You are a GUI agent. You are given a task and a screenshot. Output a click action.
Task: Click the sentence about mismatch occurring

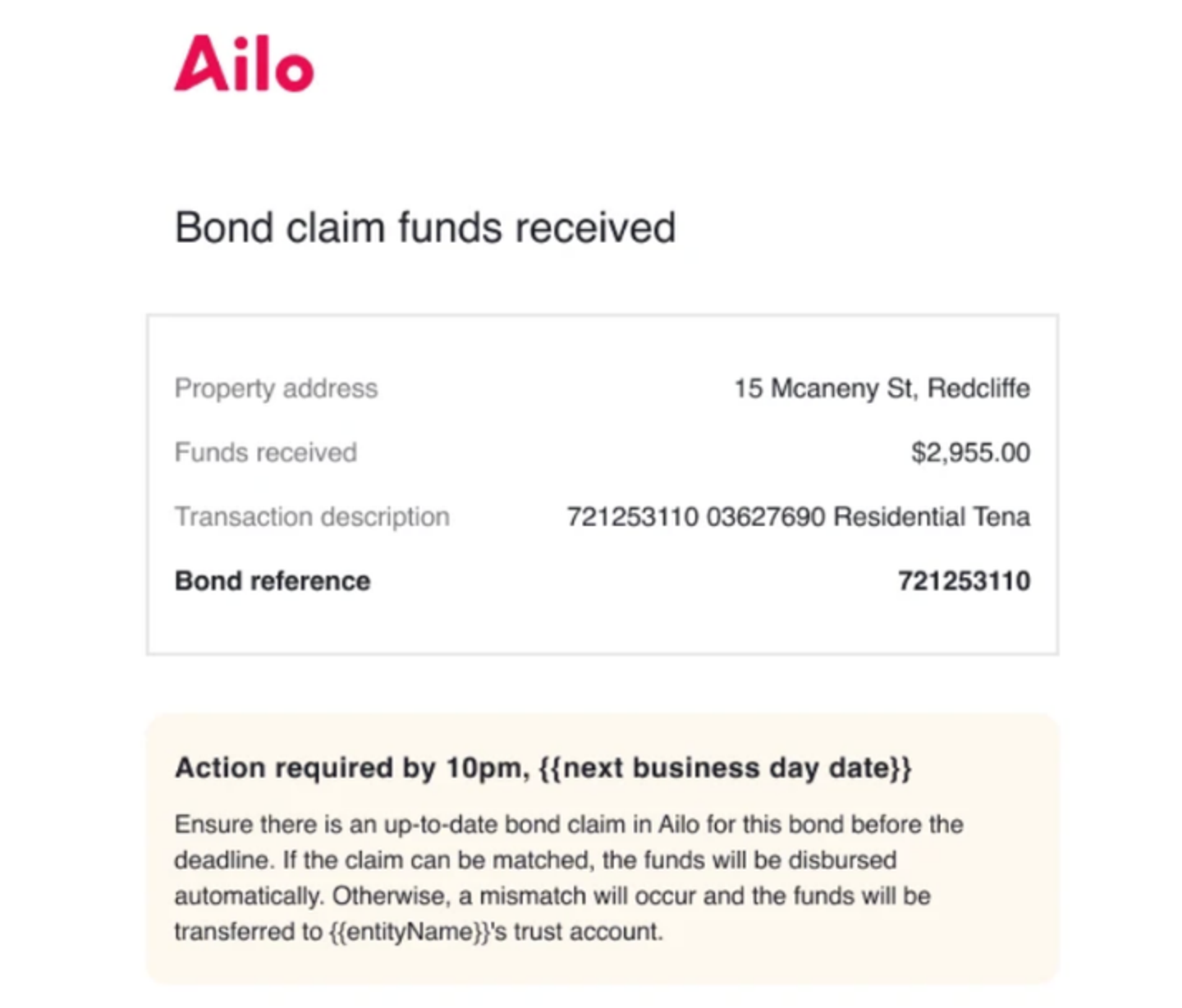552,913
